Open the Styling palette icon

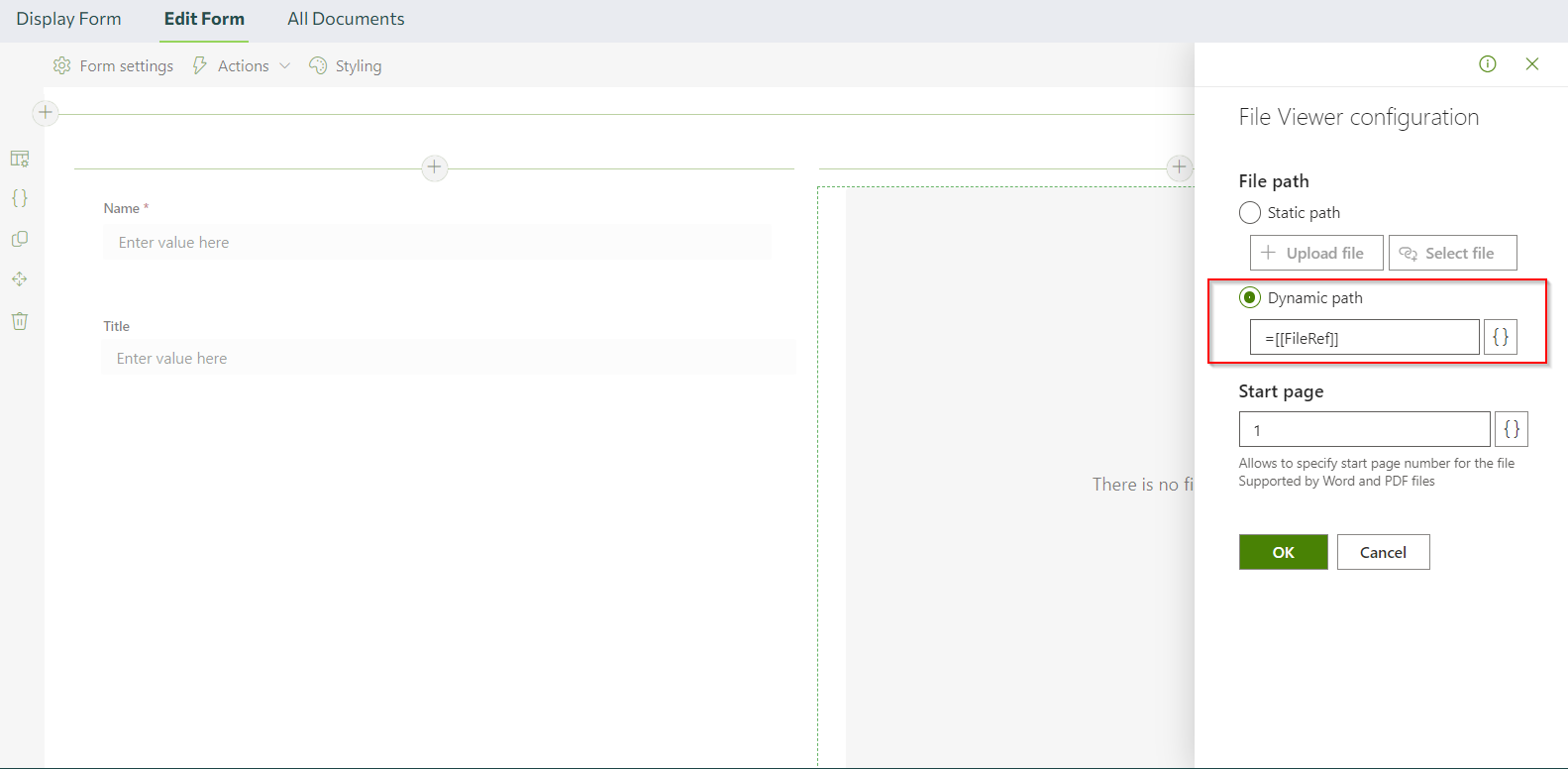point(318,65)
